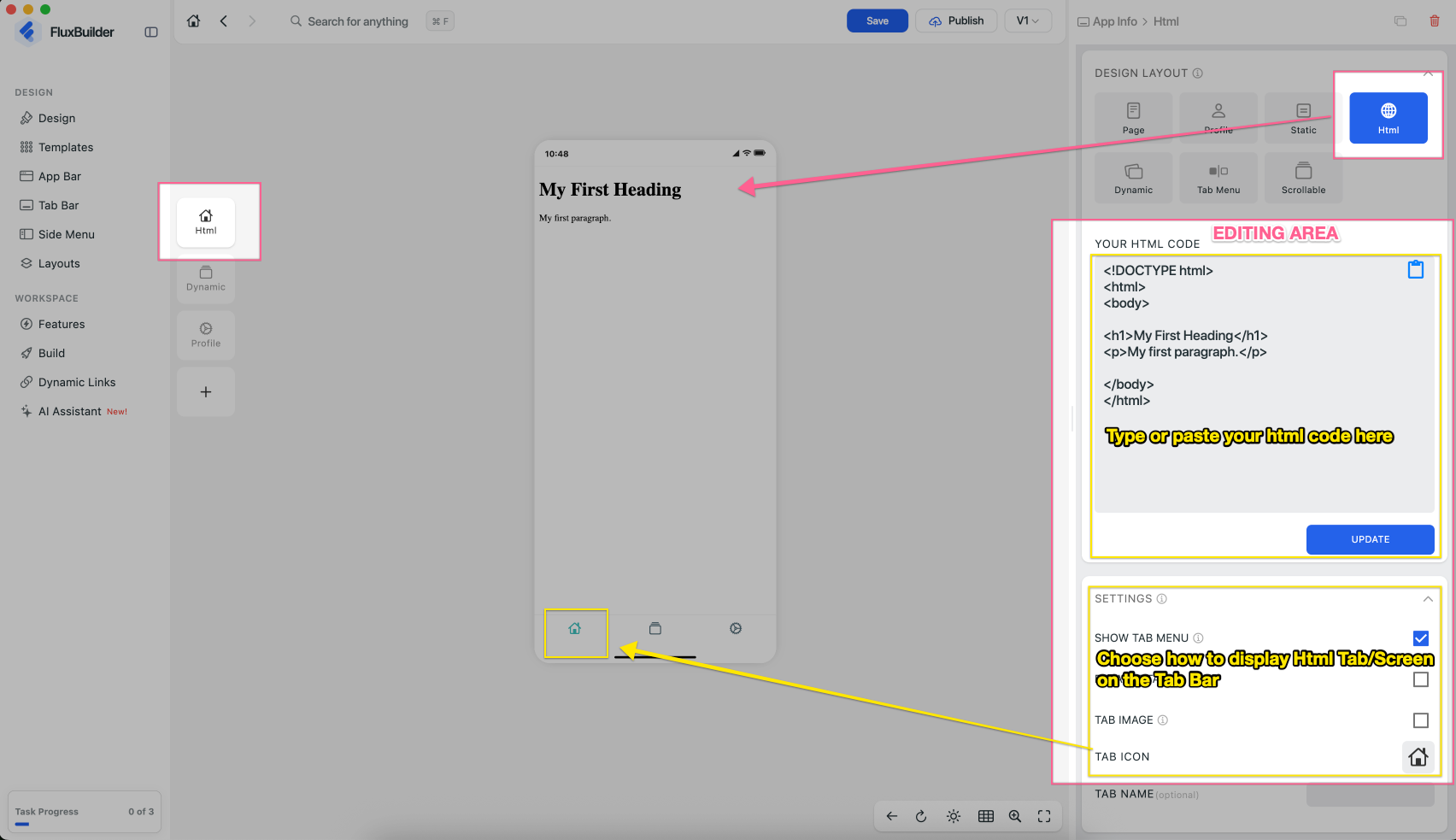Click back arrow in bottom toolbar
This screenshot has height=840, width=1456.
(892, 816)
